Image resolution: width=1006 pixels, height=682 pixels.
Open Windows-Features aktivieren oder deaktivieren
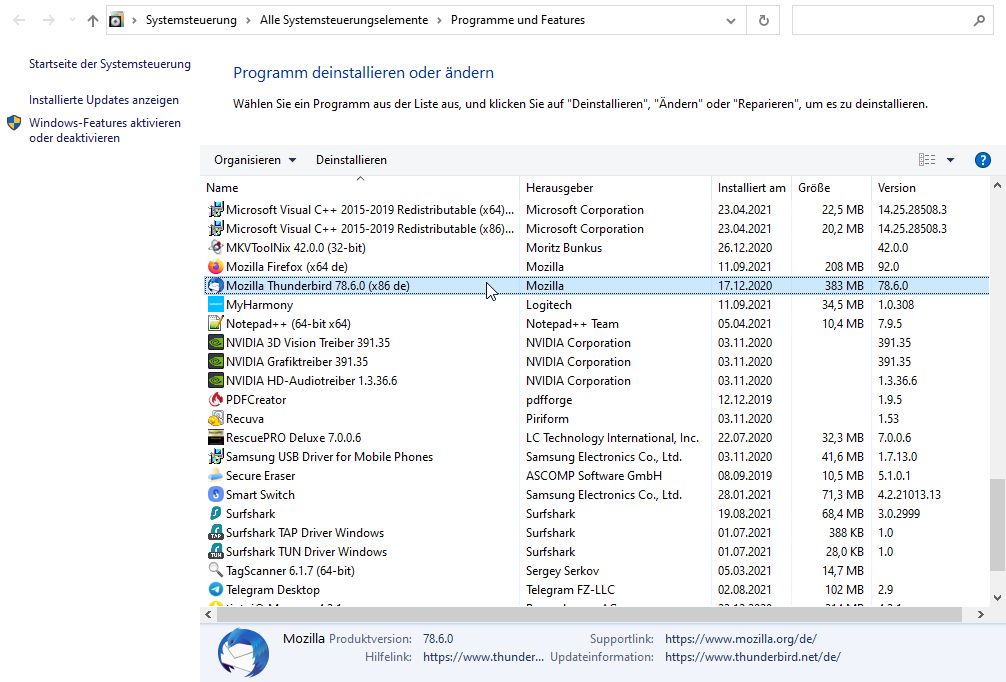(x=105, y=131)
